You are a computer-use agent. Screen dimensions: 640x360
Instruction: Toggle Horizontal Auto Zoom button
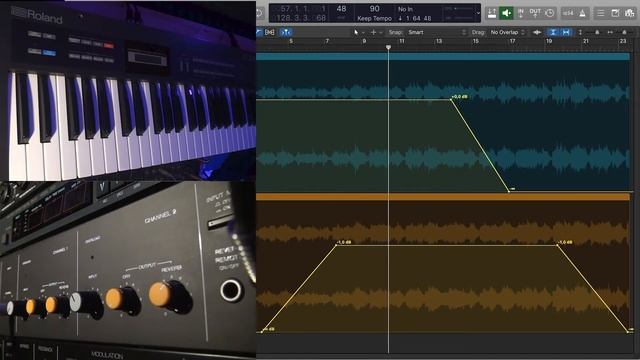tap(566, 32)
